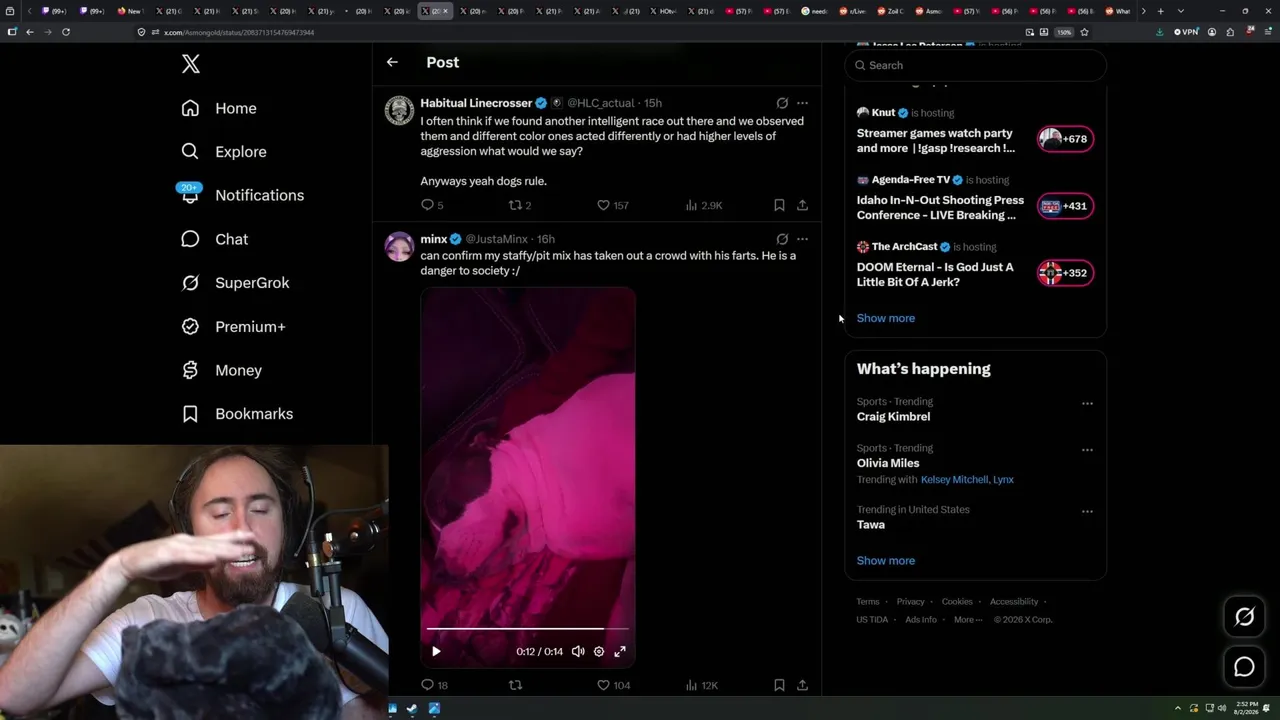Click the back arrow beside Post
The height and width of the screenshot is (720, 1280).
392,62
